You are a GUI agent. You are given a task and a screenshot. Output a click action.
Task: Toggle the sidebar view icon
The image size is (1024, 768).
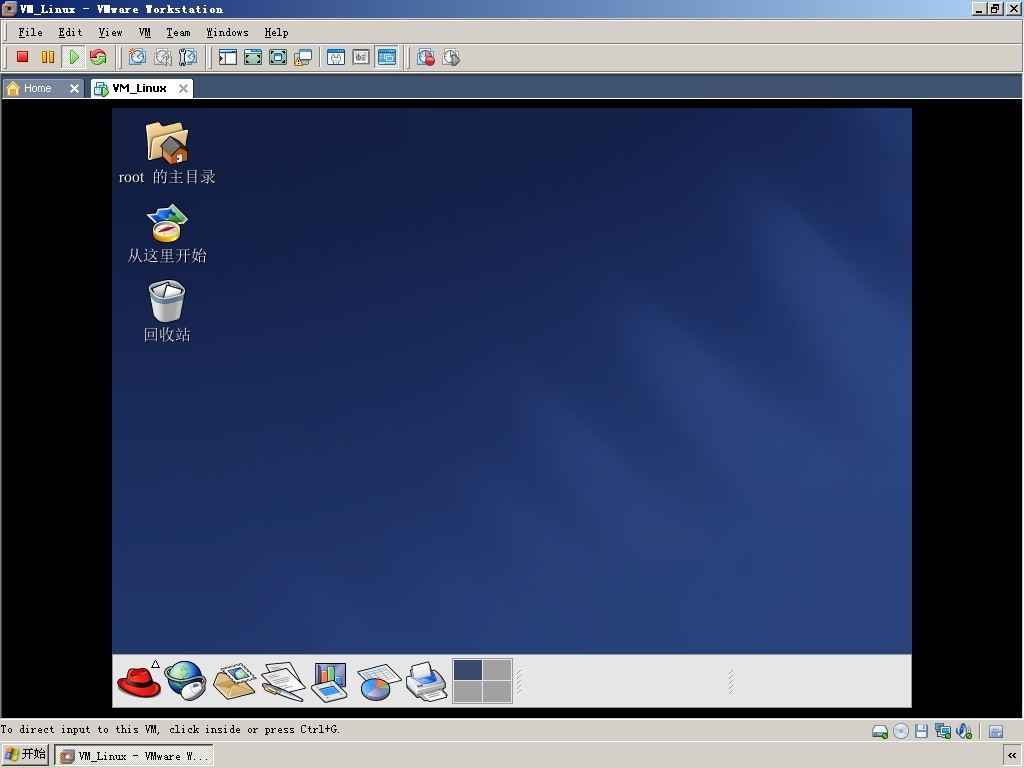(227, 57)
